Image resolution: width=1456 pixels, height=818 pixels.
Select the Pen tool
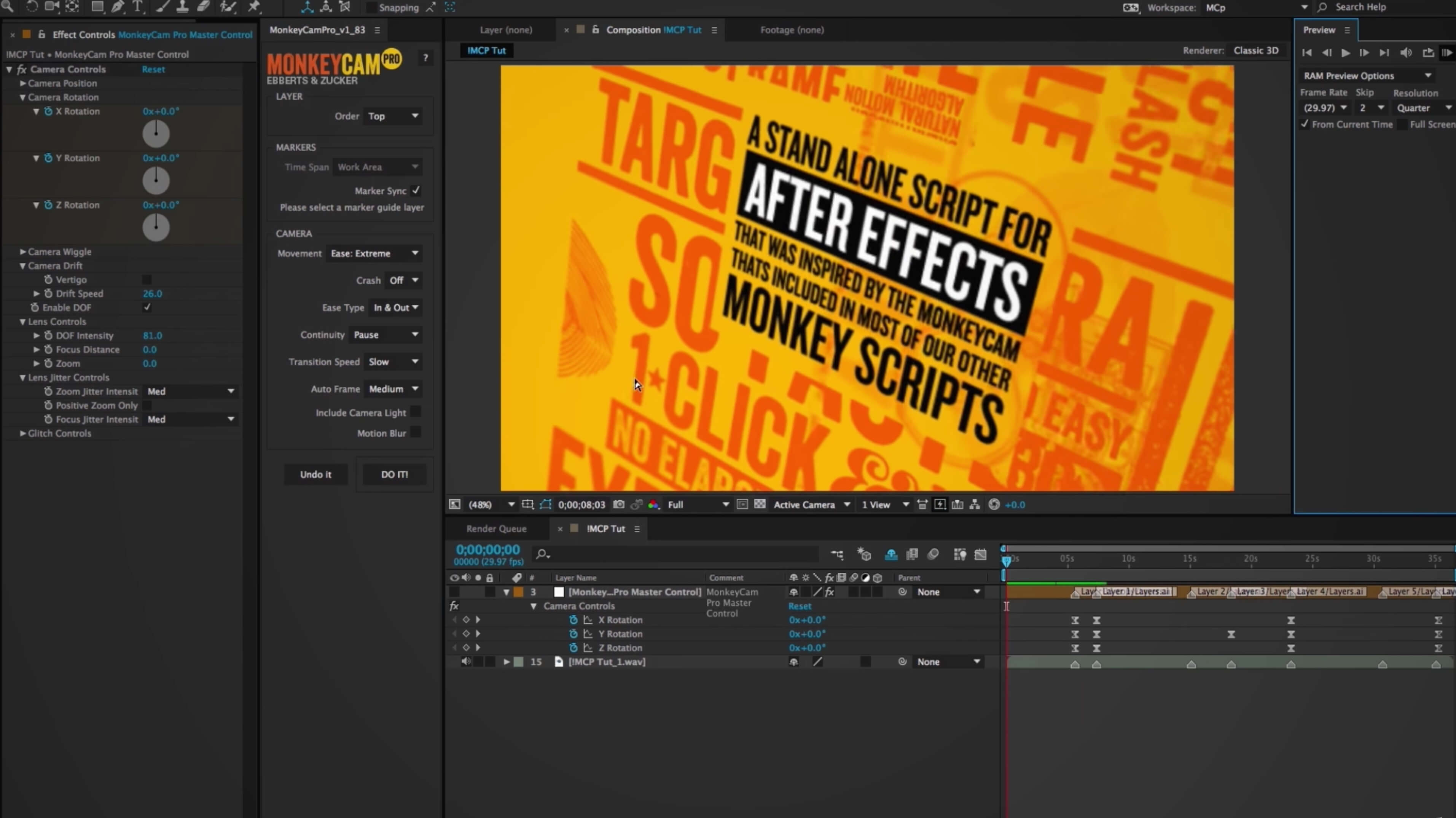click(x=118, y=6)
